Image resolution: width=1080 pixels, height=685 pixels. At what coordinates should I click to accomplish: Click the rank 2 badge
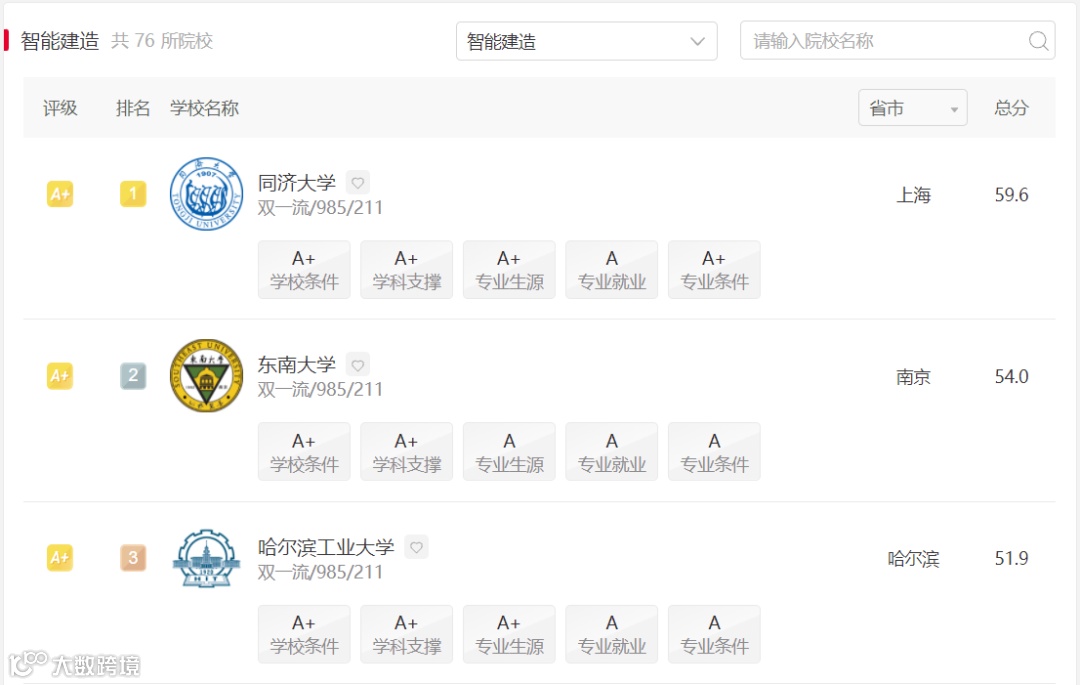click(133, 376)
